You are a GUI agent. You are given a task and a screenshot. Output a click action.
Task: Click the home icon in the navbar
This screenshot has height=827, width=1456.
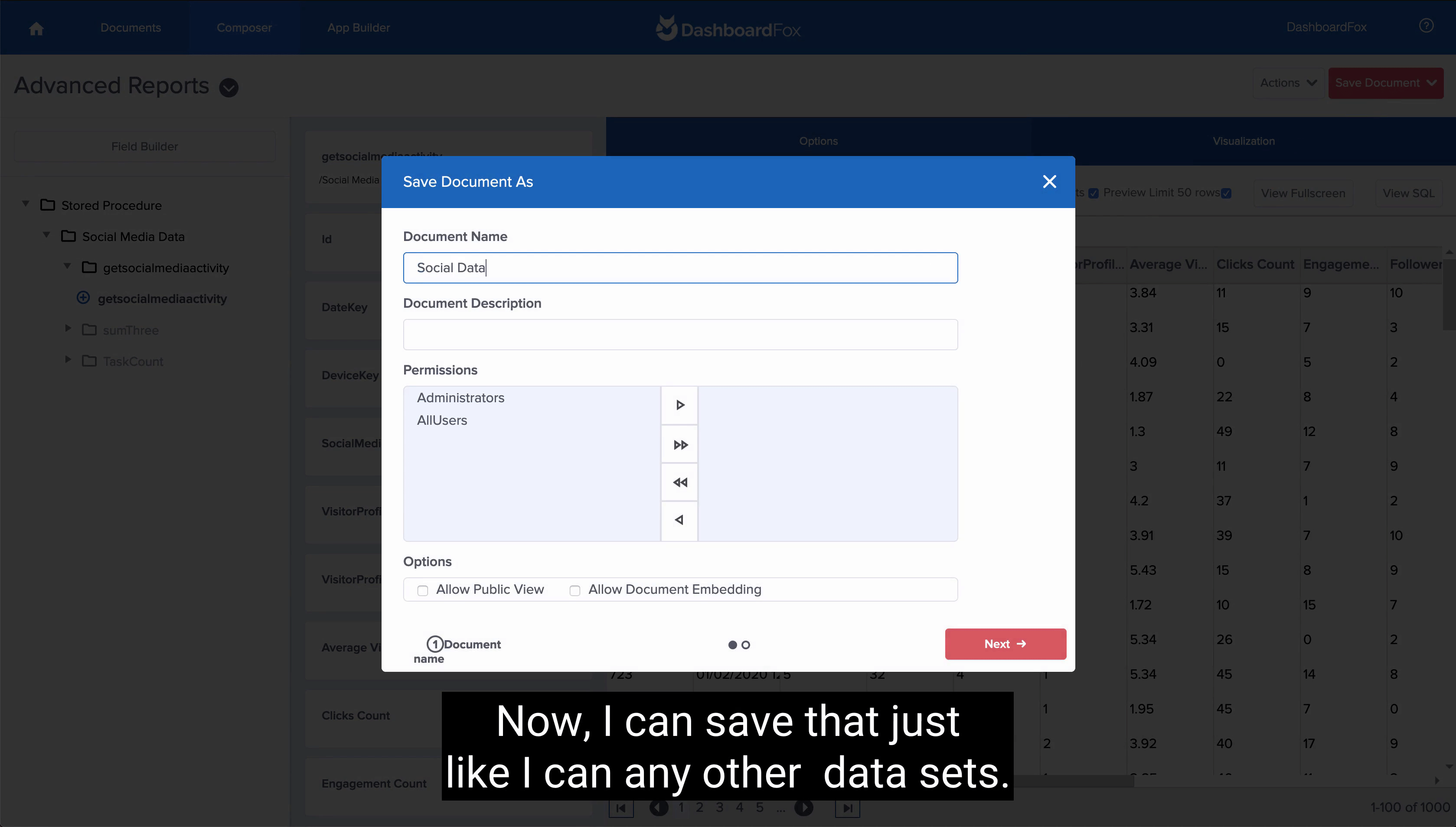[x=36, y=29]
